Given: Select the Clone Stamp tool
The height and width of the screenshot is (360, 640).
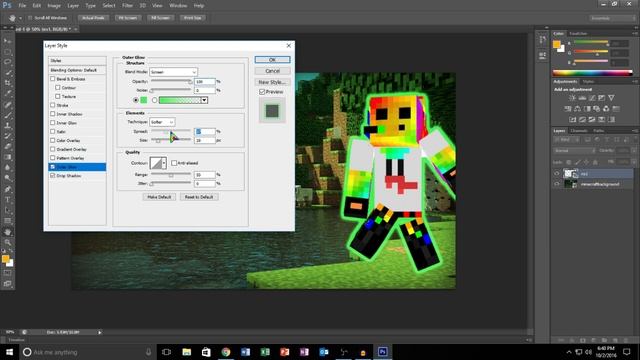Looking at the screenshot, I should (x=8, y=126).
